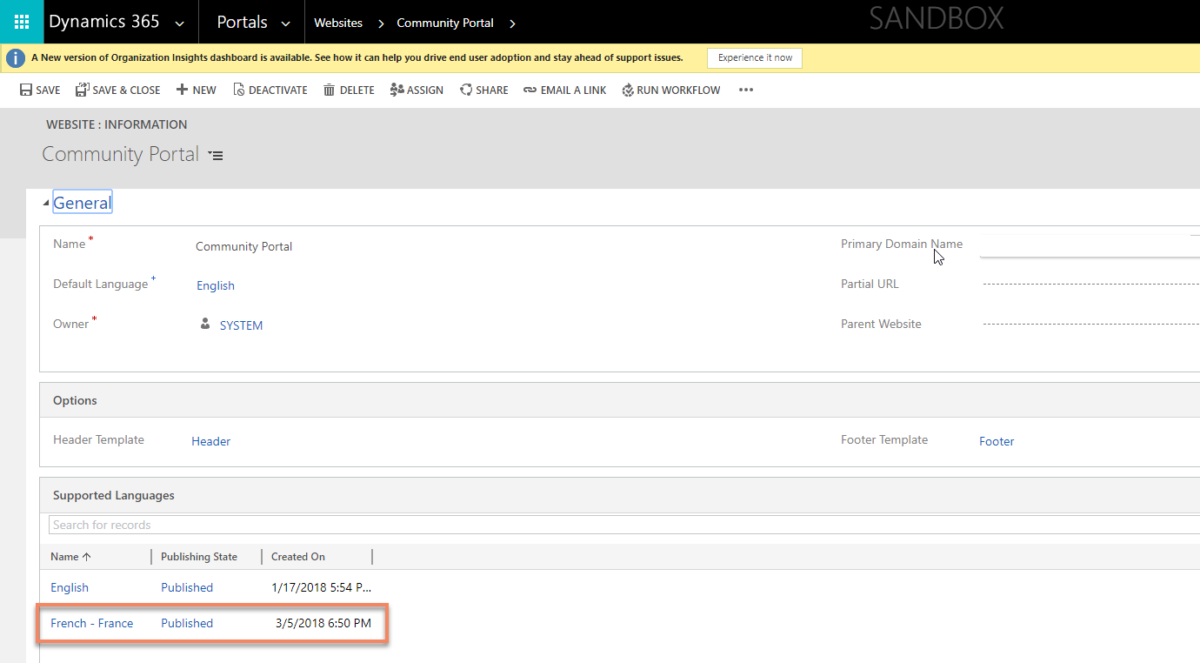Click the plus icon for New
The width and height of the screenshot is (1200, 663).
(x=182, y=90)
